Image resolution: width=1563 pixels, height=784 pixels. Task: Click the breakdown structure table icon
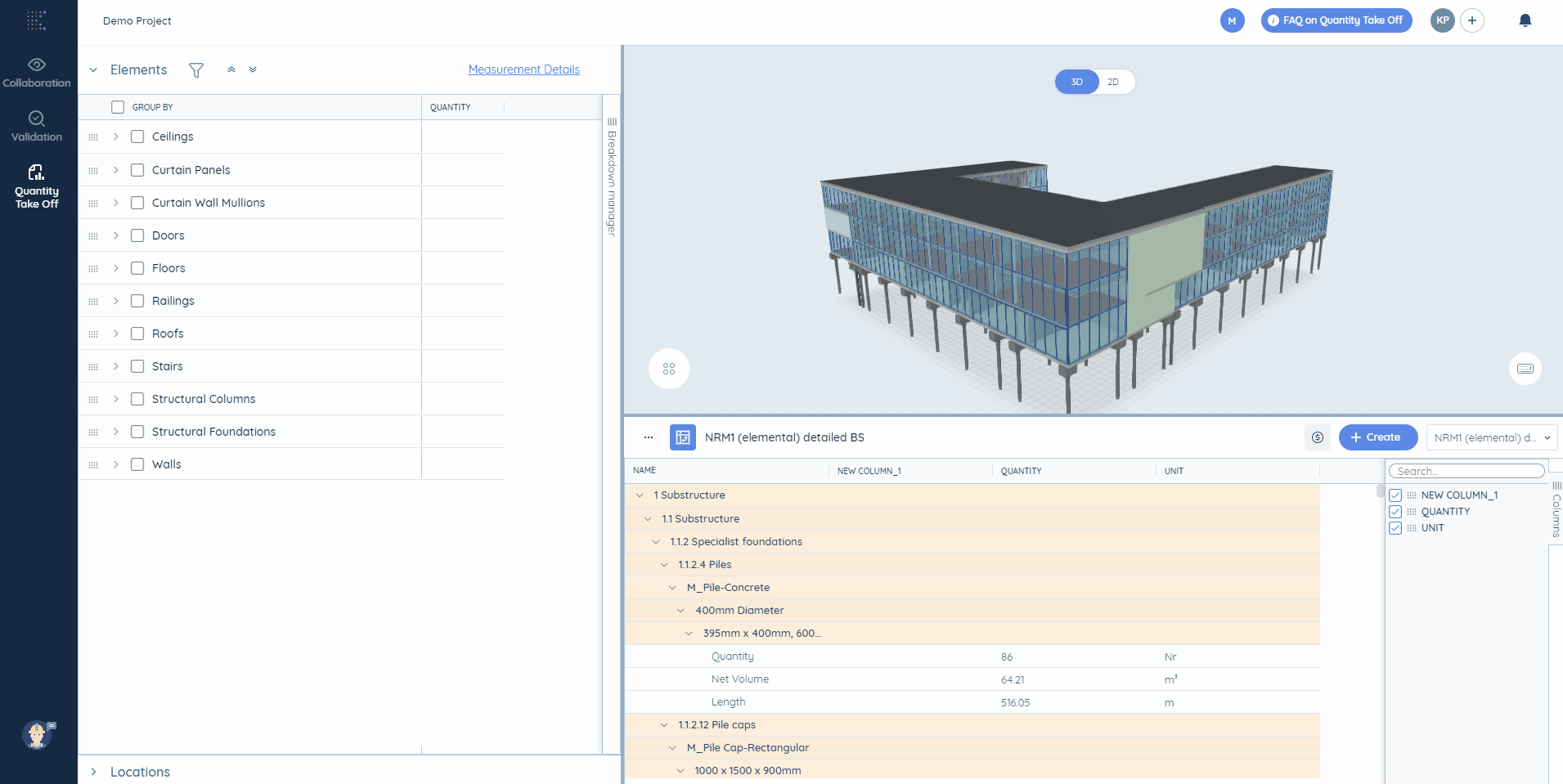click(x=683, y=437)
